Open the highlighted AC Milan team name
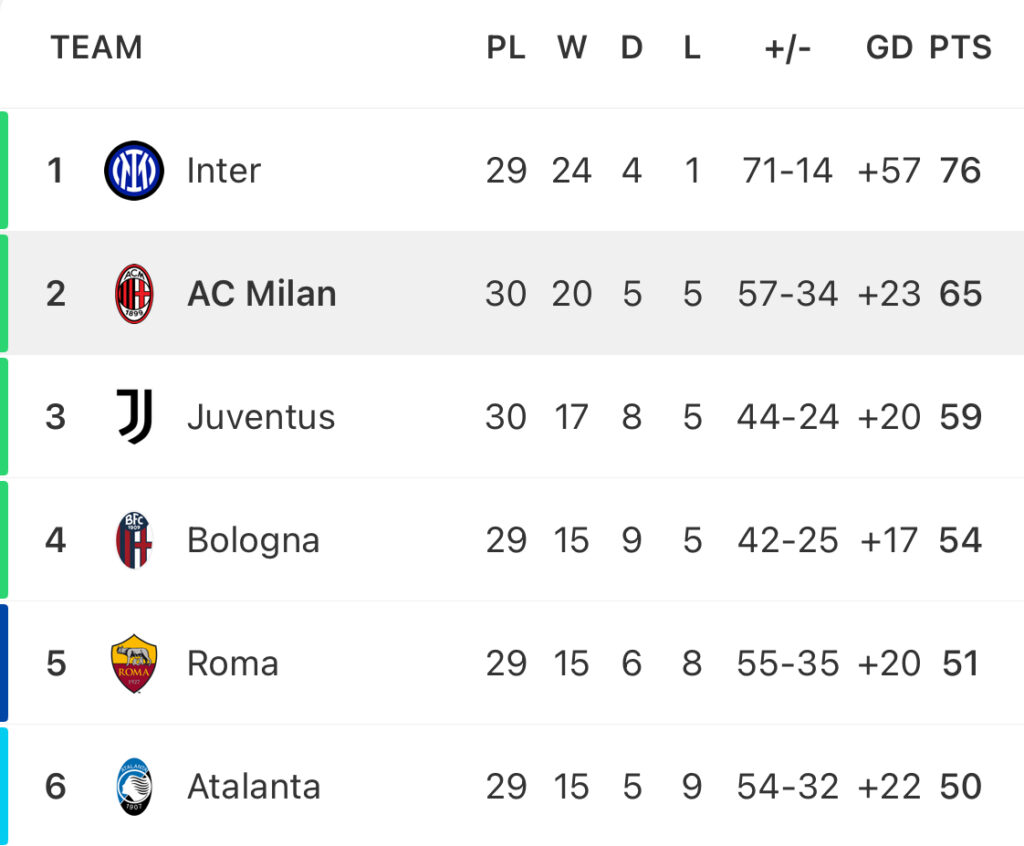This screenshot has width=1024, height=846. click(262, 294)
